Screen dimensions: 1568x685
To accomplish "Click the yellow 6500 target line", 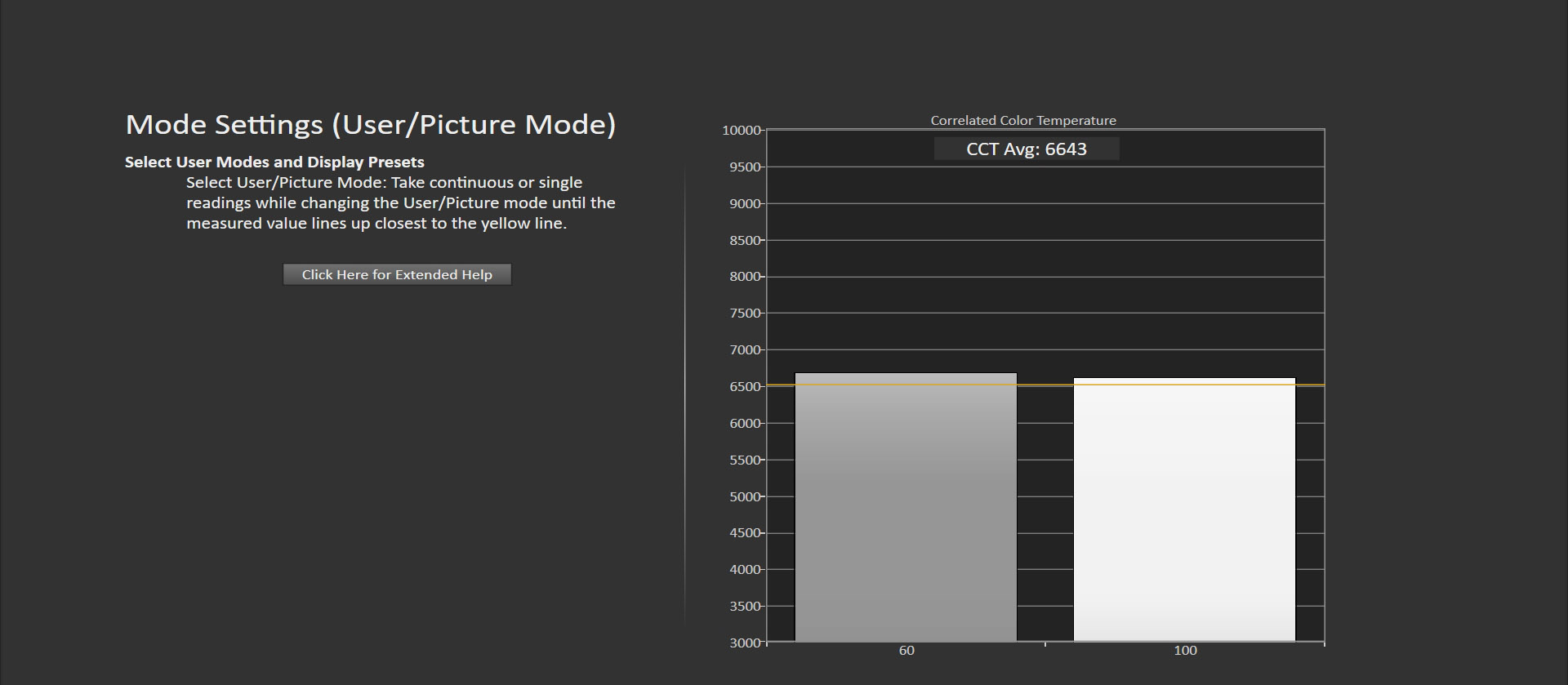I will tap(1045, 385).
